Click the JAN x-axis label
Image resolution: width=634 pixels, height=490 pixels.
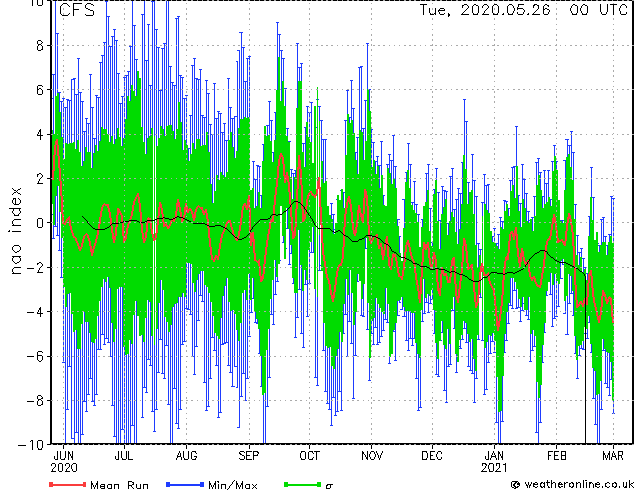[x=494, y=456]
